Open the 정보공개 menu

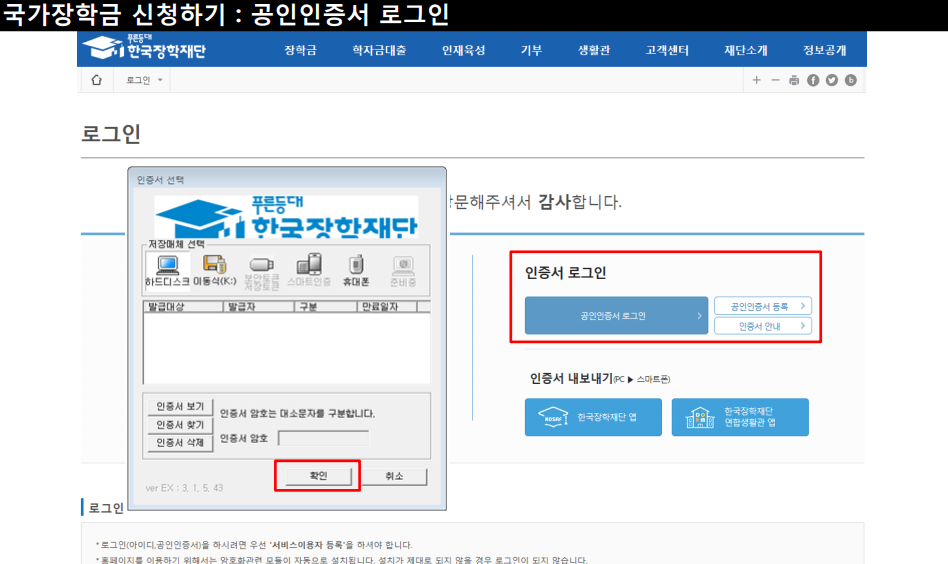[825, 50]
